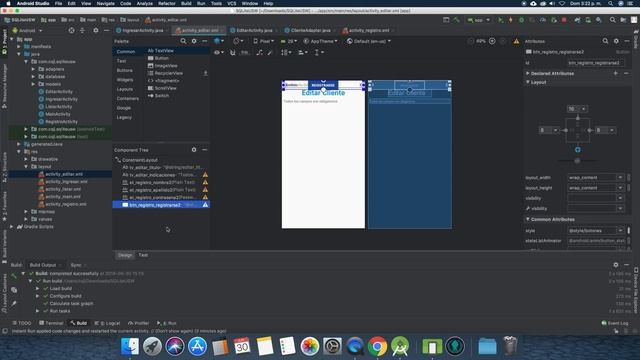Click the layout bias slider handle

577,161
